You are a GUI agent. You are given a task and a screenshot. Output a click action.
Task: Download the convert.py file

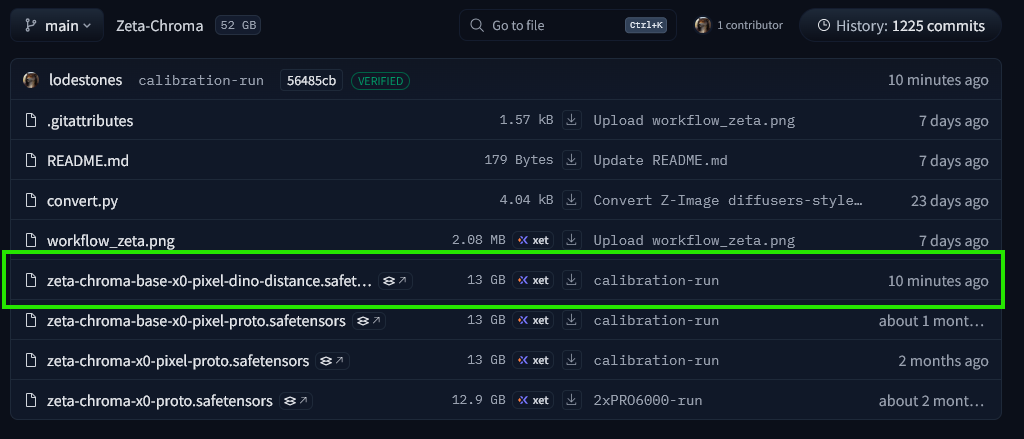572,200
